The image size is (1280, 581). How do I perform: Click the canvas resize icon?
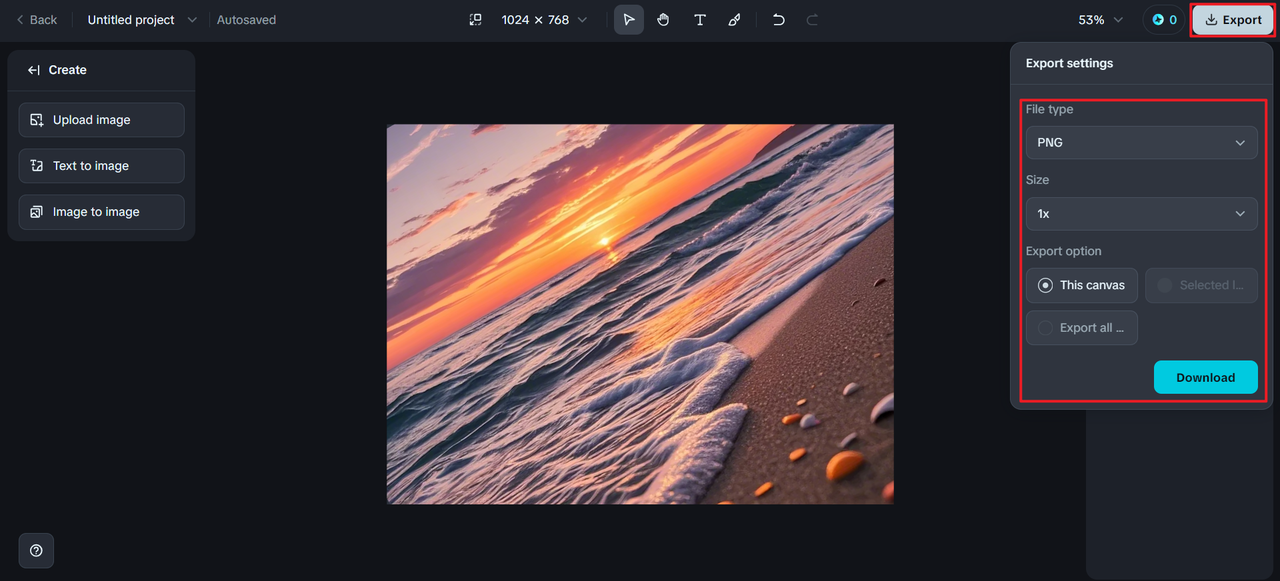476,20
